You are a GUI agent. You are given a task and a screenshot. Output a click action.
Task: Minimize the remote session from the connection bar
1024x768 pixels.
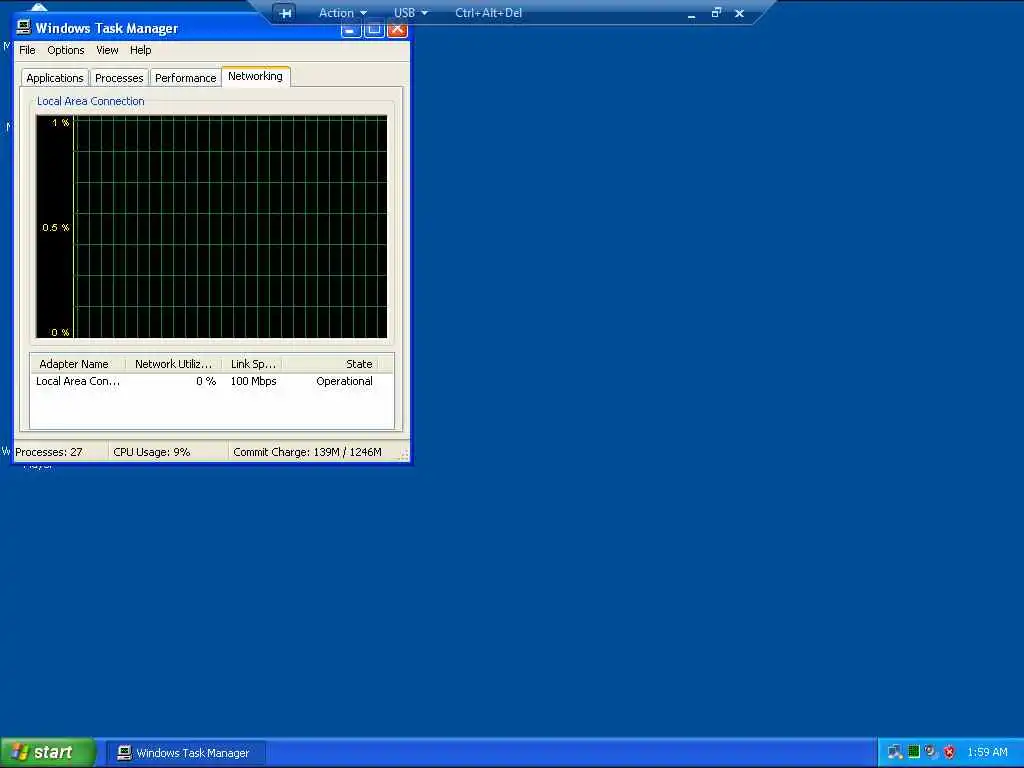[x=692, y=13]
